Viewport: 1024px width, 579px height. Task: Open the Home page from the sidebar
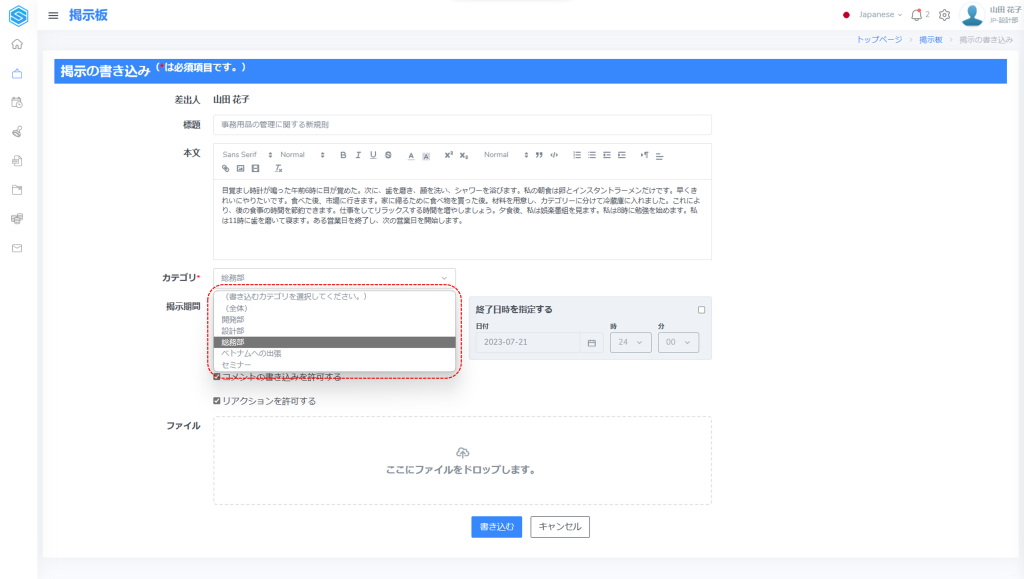17,44
